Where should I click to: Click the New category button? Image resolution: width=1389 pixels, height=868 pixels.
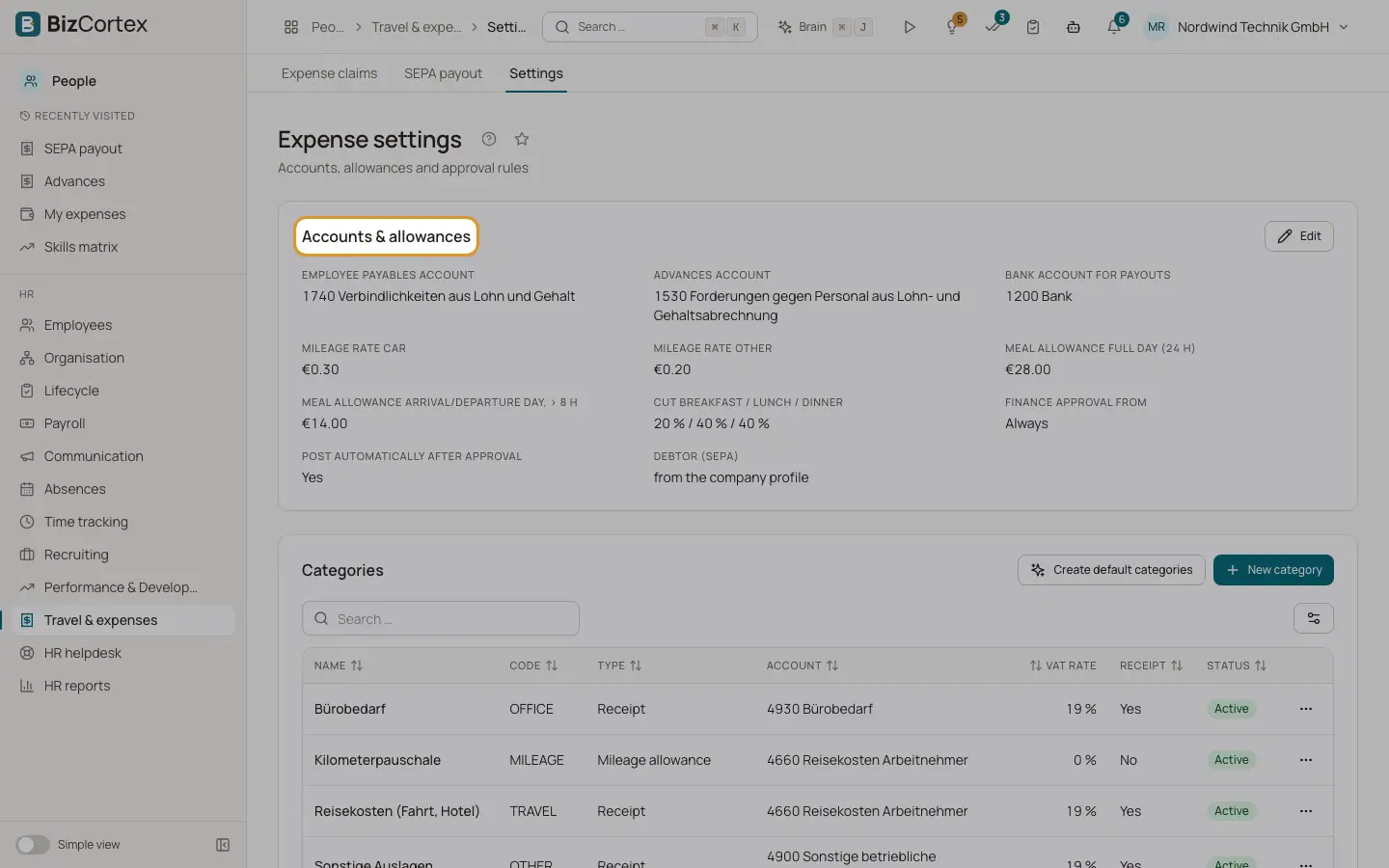pyautogui.click(x=1273, y=570)
